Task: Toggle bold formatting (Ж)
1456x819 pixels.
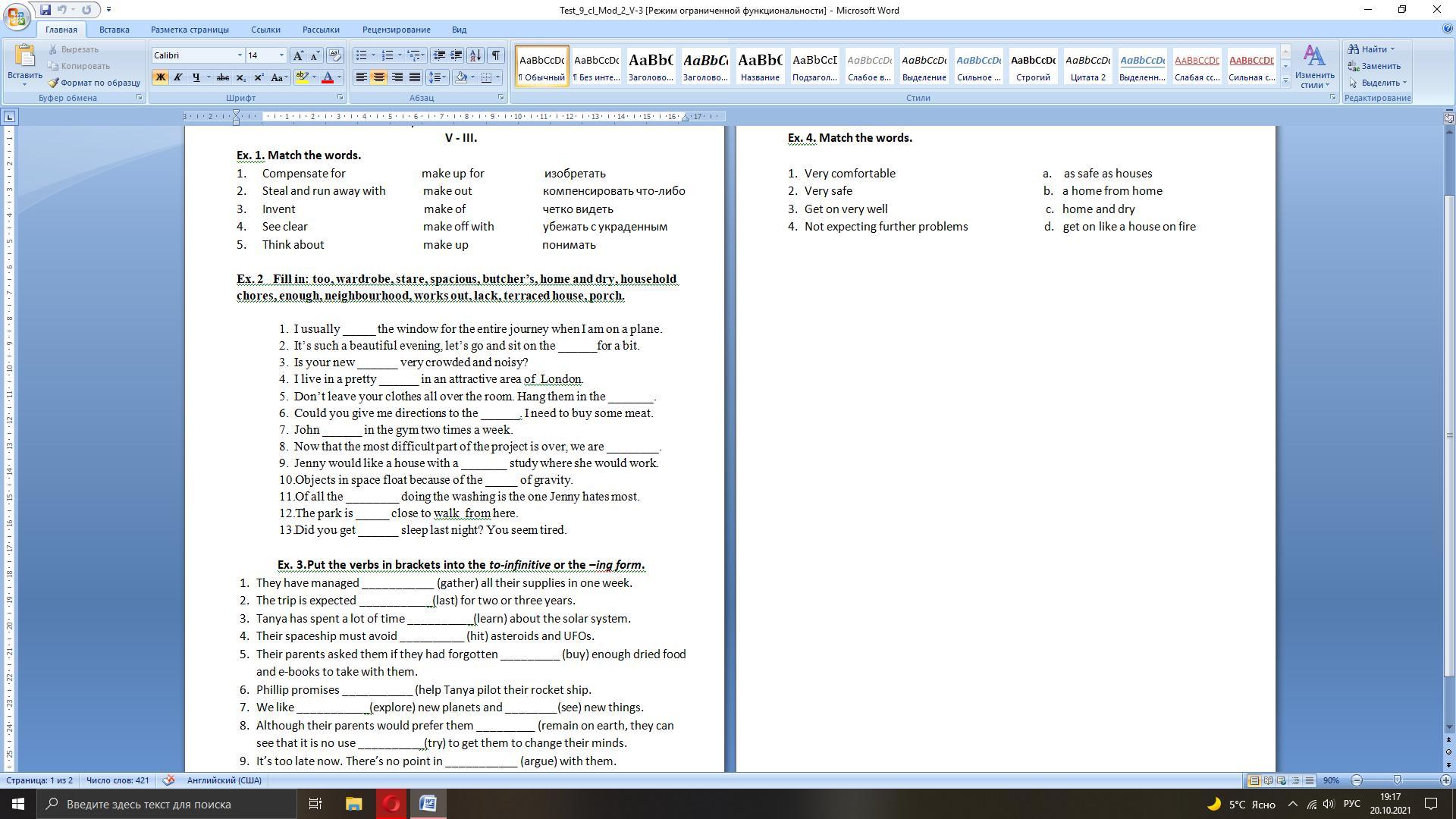Action: pos(160,77)
